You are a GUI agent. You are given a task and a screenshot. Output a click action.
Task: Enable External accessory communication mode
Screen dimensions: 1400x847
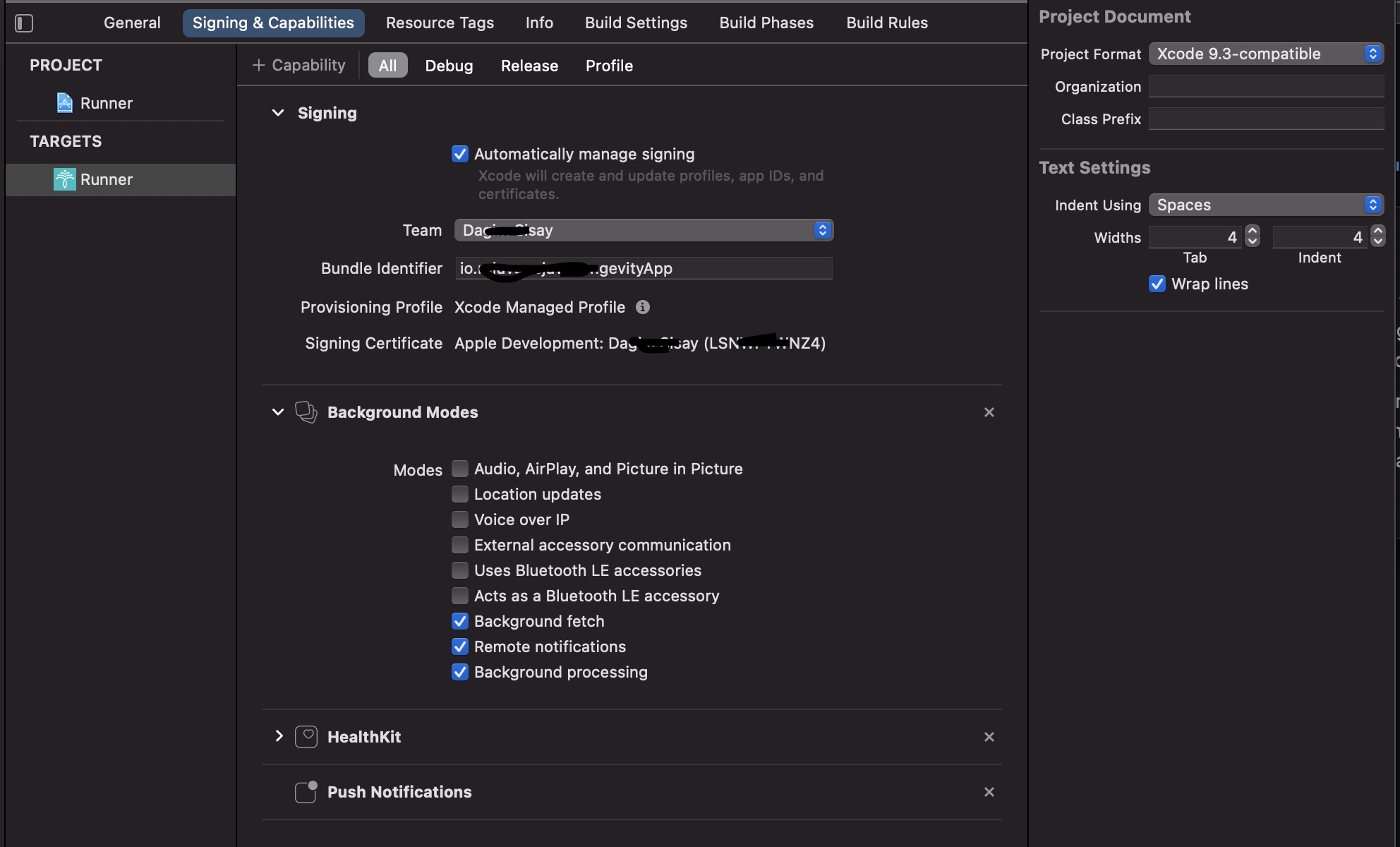tap(460, 545)
